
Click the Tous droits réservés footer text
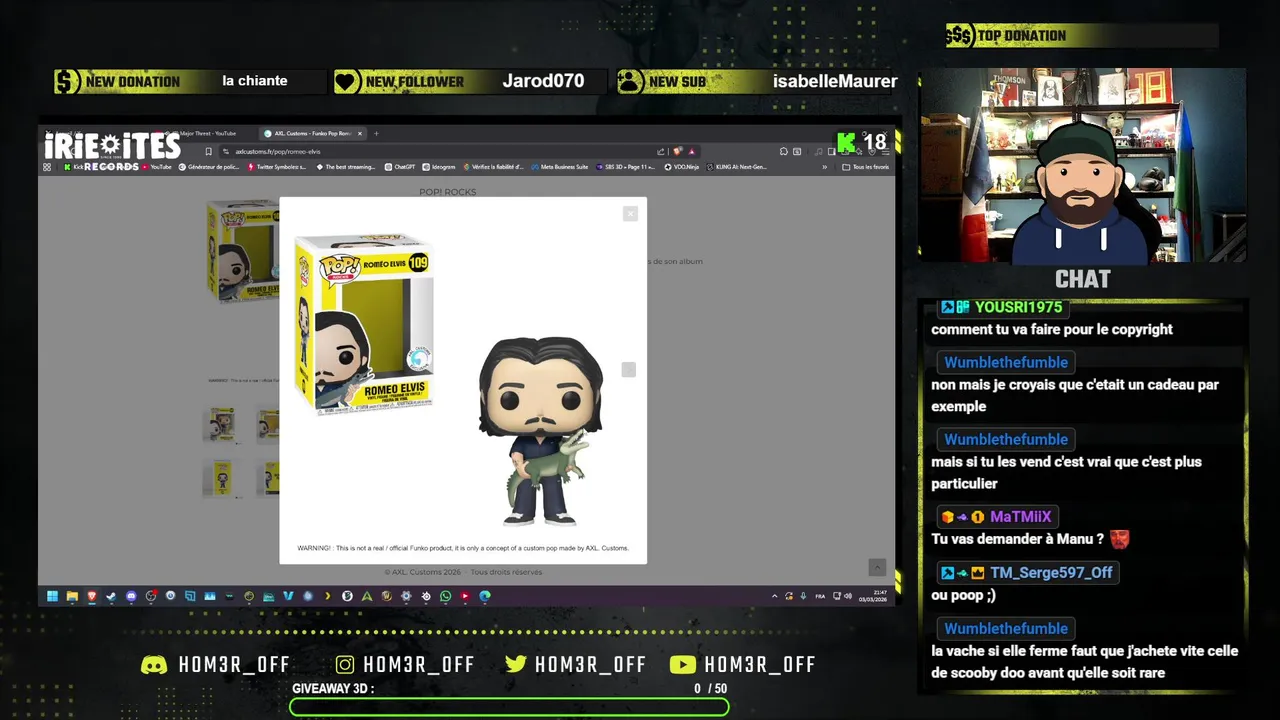tap(506, 572)
